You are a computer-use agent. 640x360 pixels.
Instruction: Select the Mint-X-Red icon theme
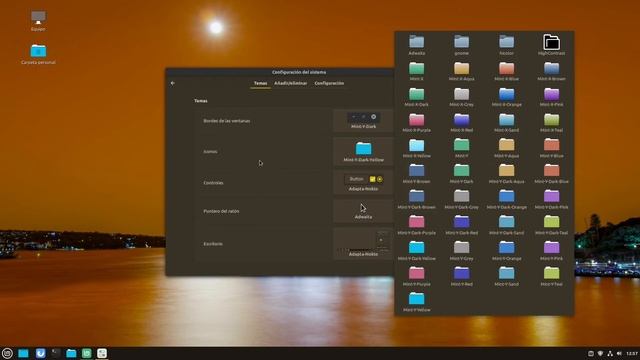pos(461,122)
